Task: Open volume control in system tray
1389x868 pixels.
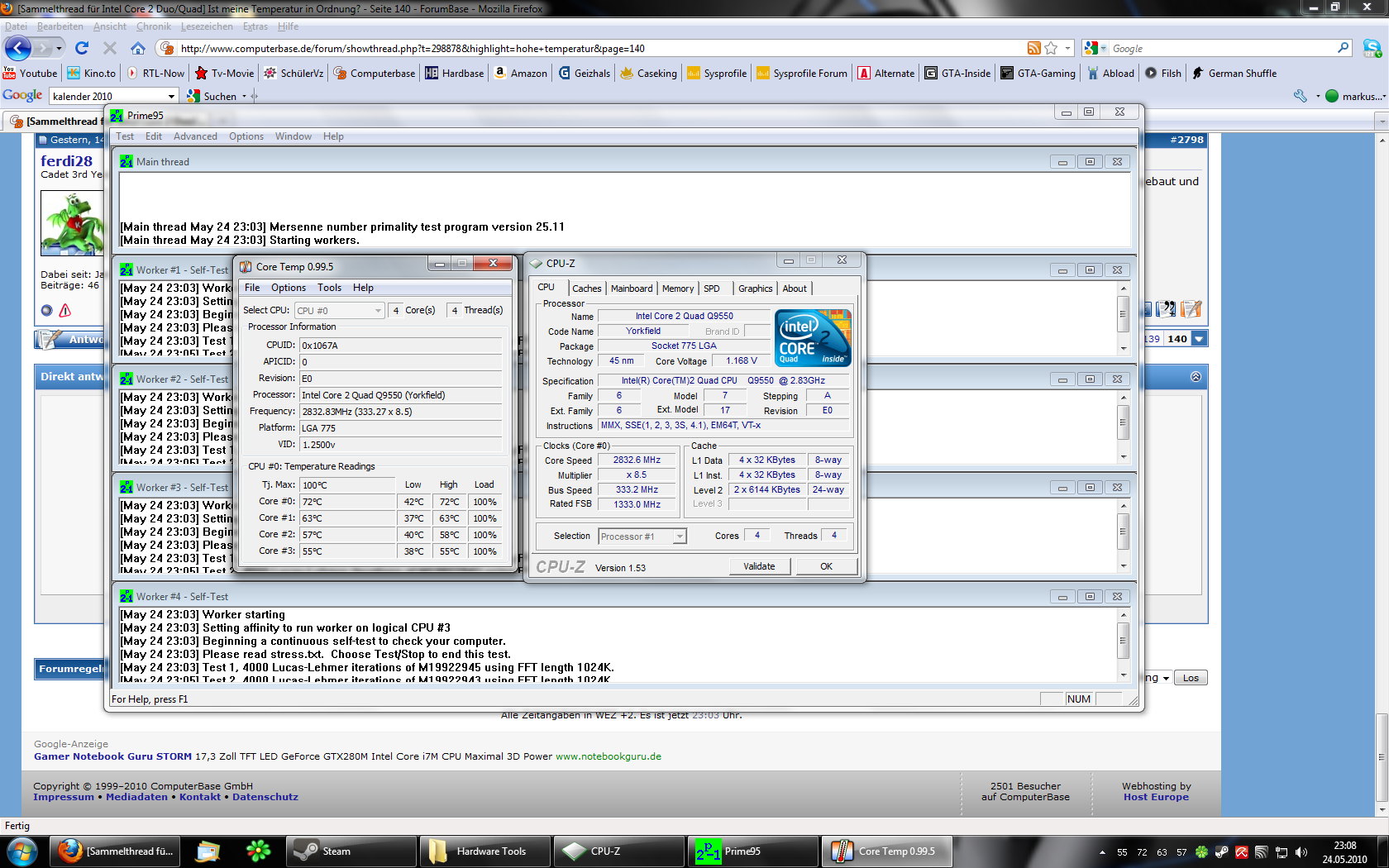Action: coord(1301,852)
